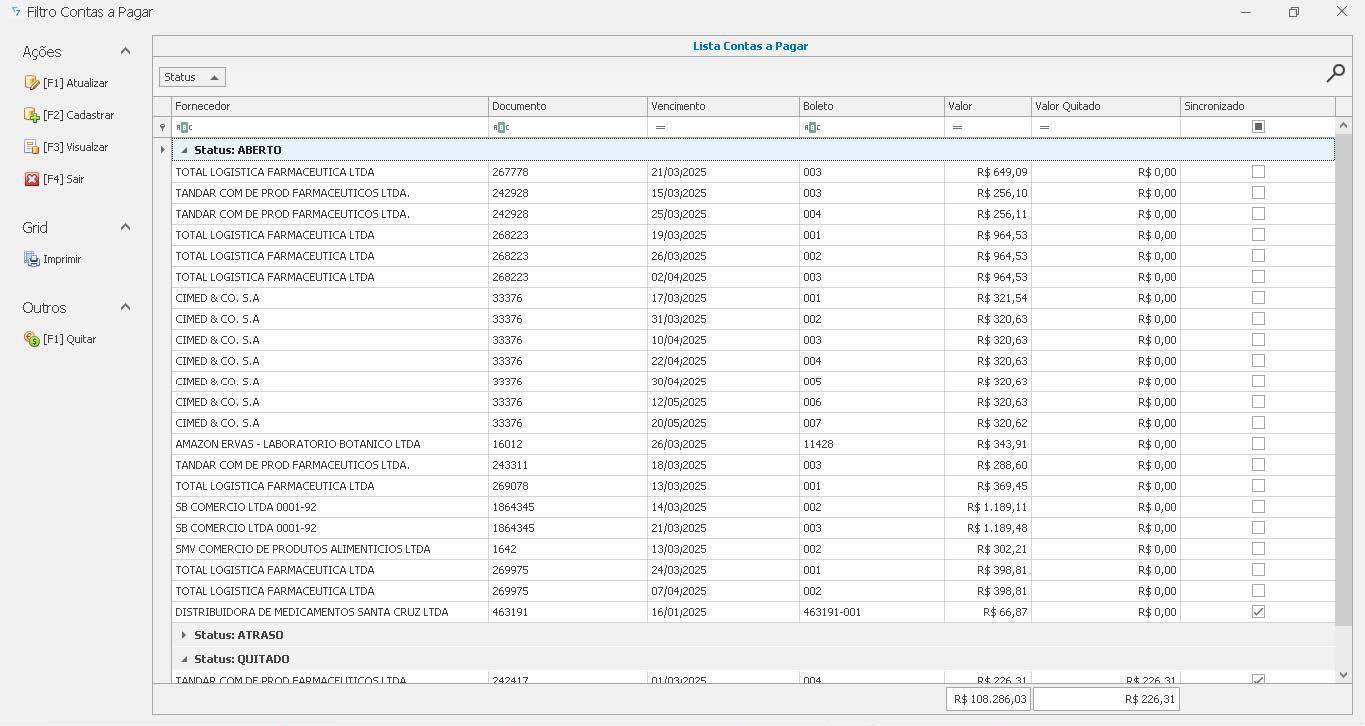Image resolution: width=1365 pixels, height=726 pixels.
Task: Check Sincronizado for 1864345 boleto 002 row
Action: (x=1258, y=507)
